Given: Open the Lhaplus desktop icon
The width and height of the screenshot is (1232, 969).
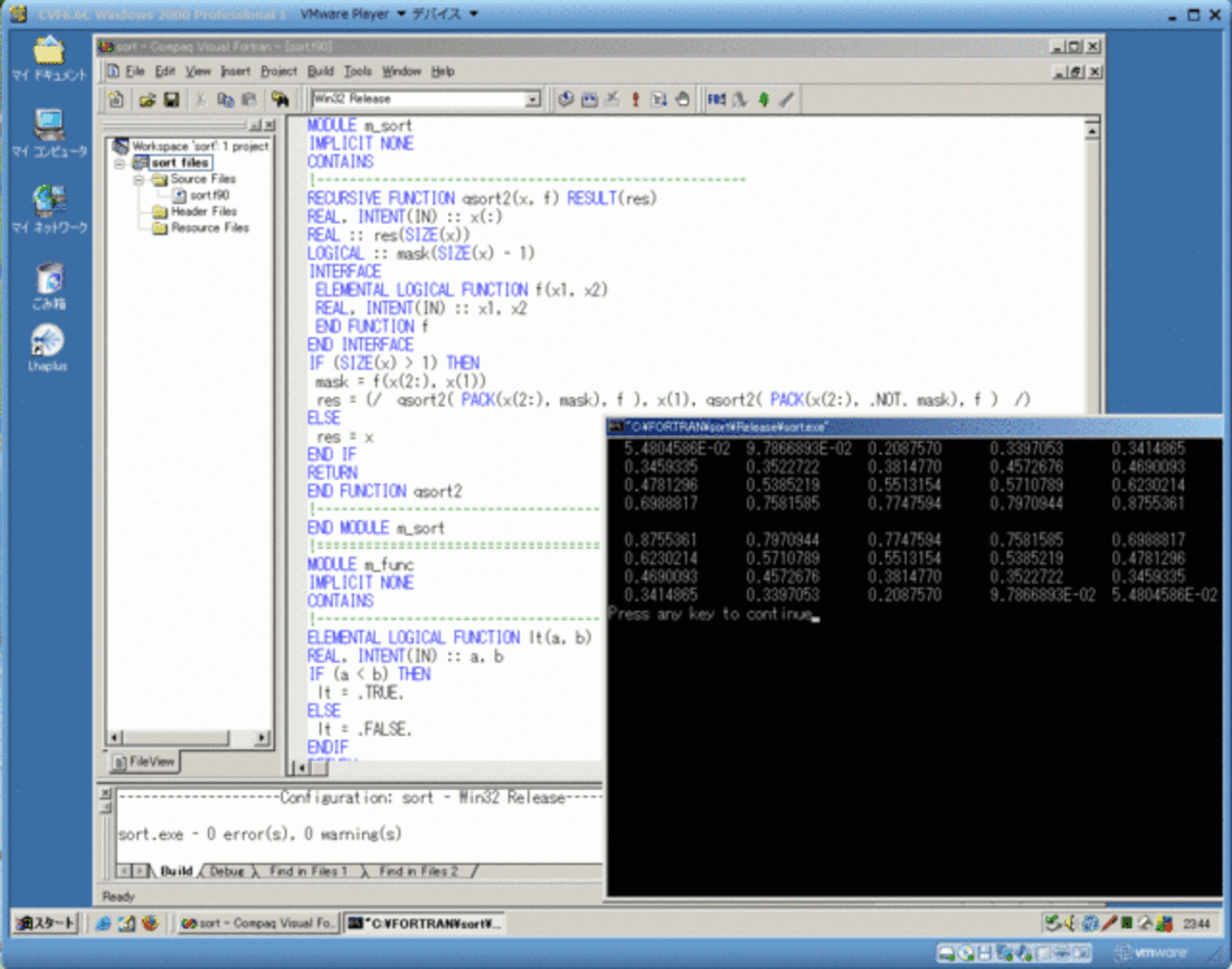Looking at the screenshot, I should (47, 347).
